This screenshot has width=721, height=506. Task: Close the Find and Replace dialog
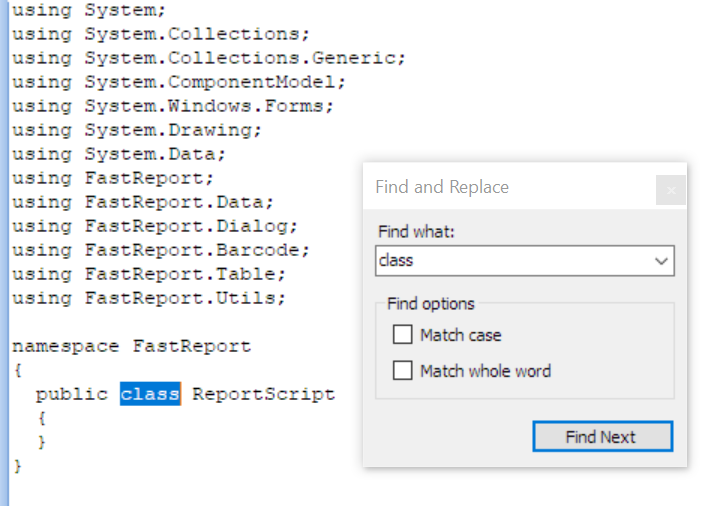coord(671,190)
